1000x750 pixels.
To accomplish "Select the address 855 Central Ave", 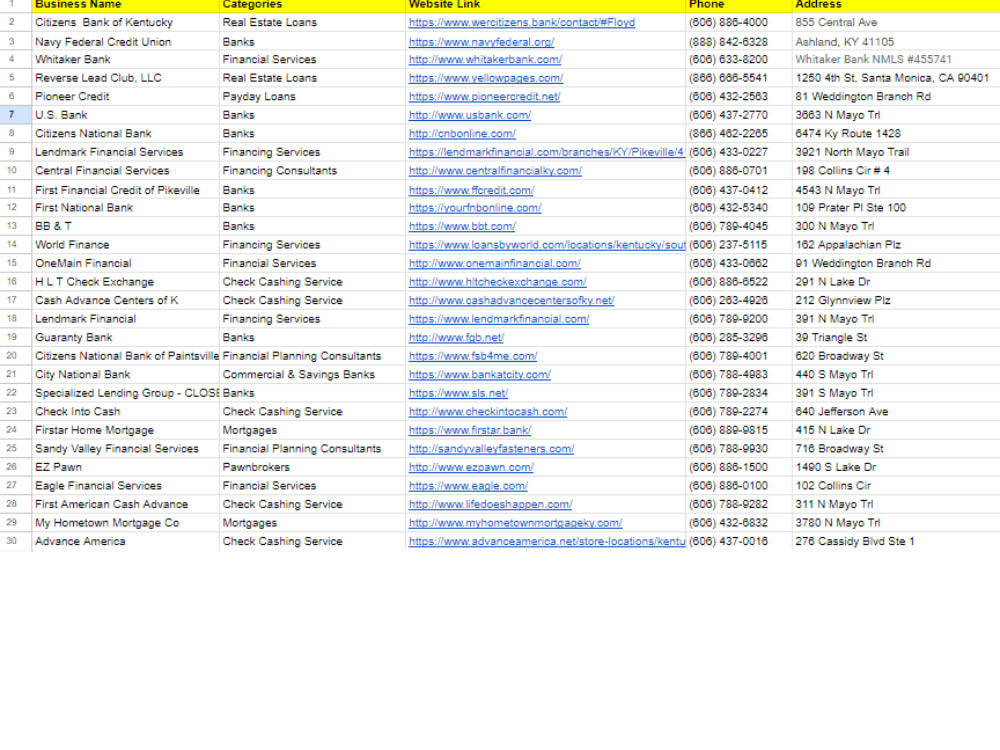I will click(896, 22).
